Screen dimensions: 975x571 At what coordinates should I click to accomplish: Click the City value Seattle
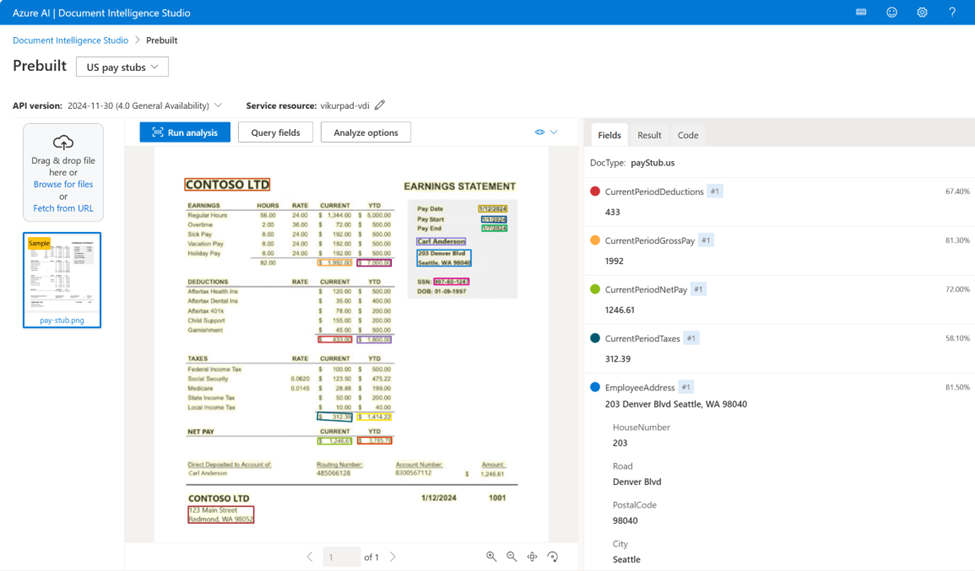[x=626, y=559]
